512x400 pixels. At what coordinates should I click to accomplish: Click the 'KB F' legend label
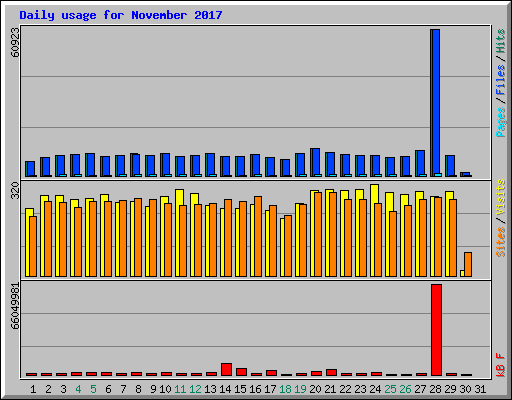click(501, 365)
